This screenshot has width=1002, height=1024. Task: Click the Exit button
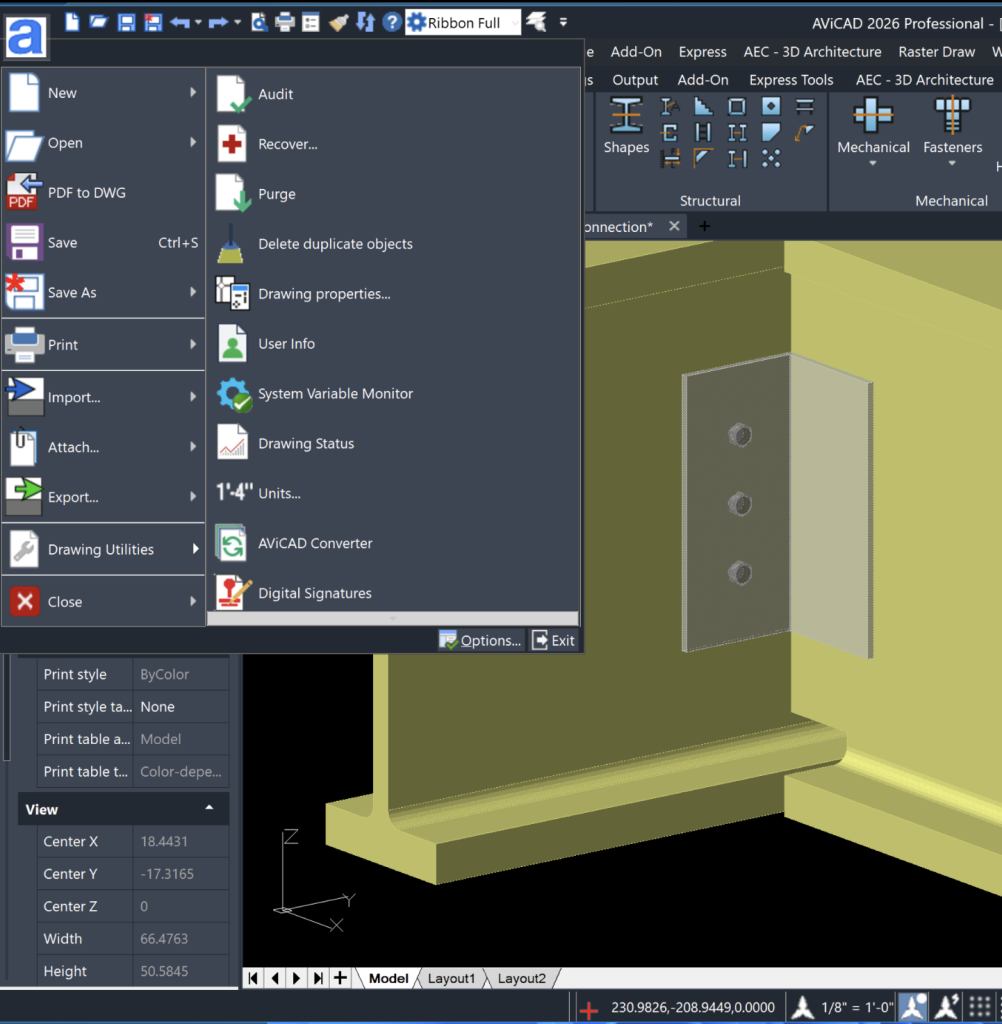point(554,641)
